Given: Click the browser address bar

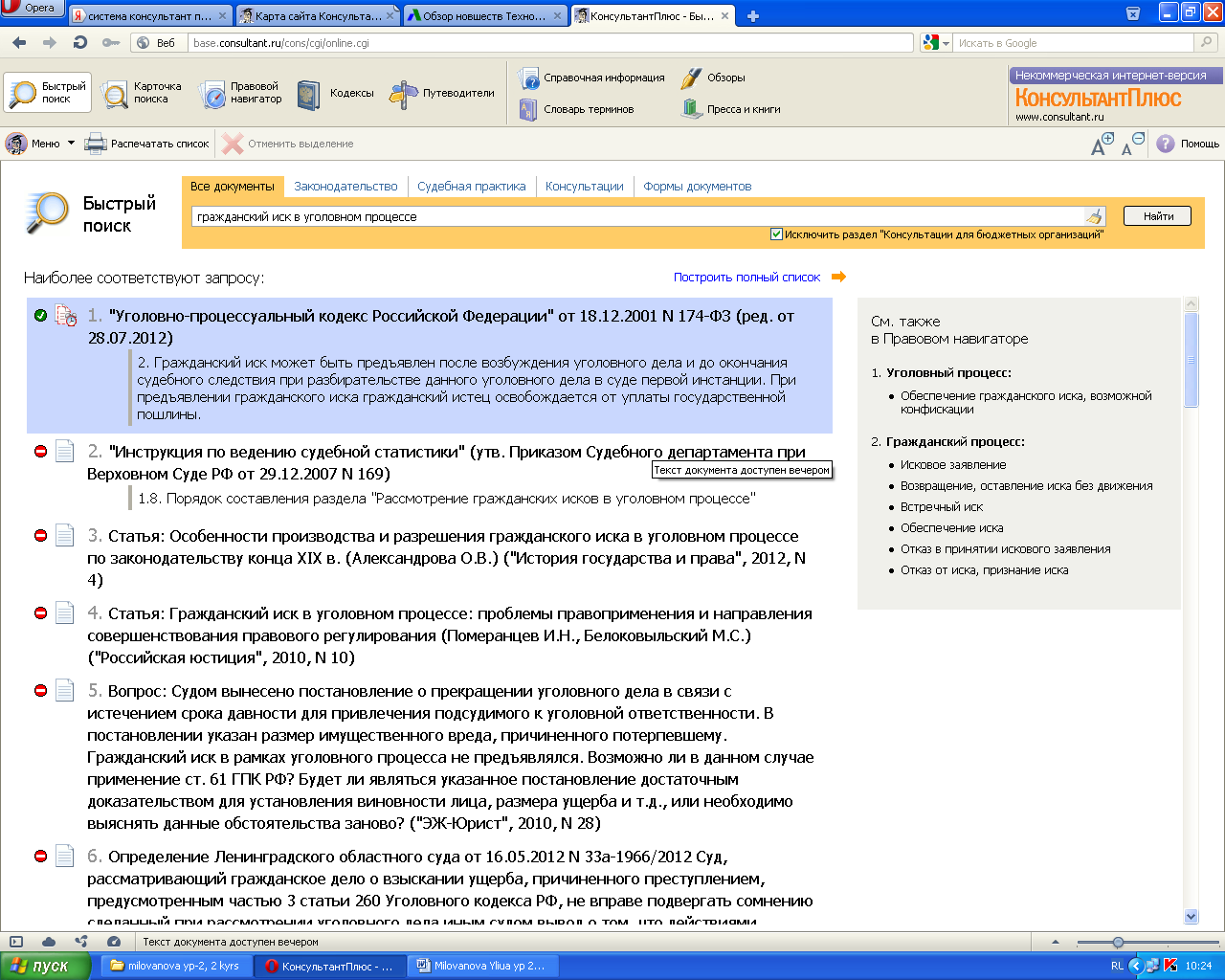Looking at the screenshot, I should tap(550, 43).
